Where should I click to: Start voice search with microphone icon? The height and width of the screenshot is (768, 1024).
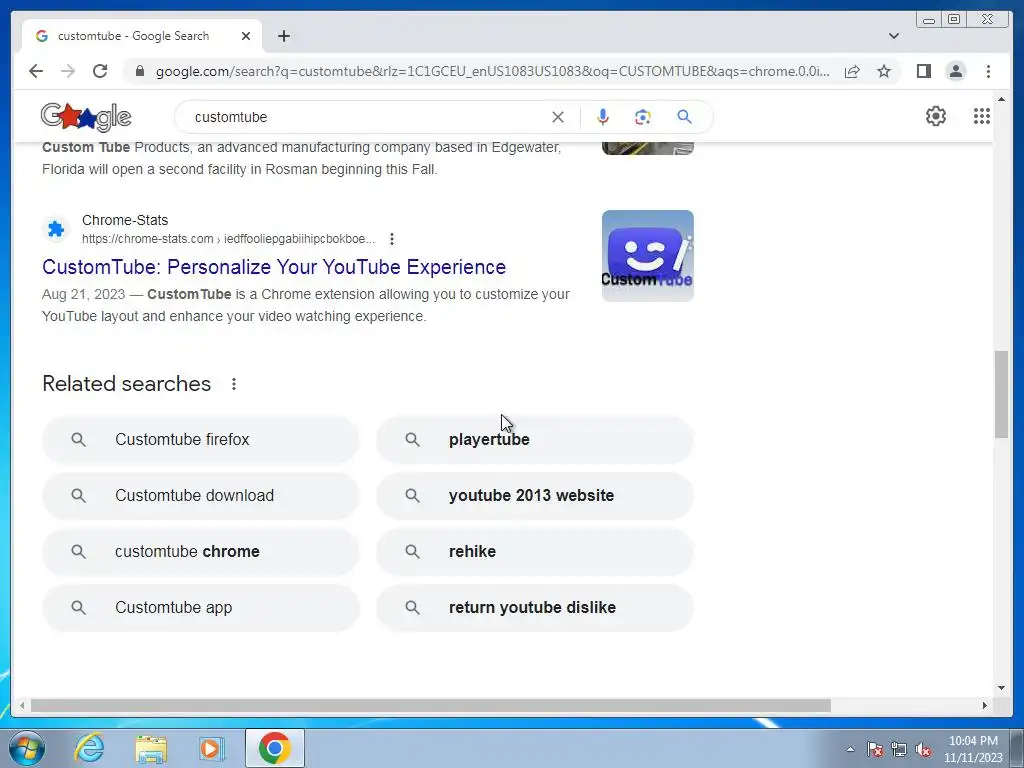tap(603, 117)
